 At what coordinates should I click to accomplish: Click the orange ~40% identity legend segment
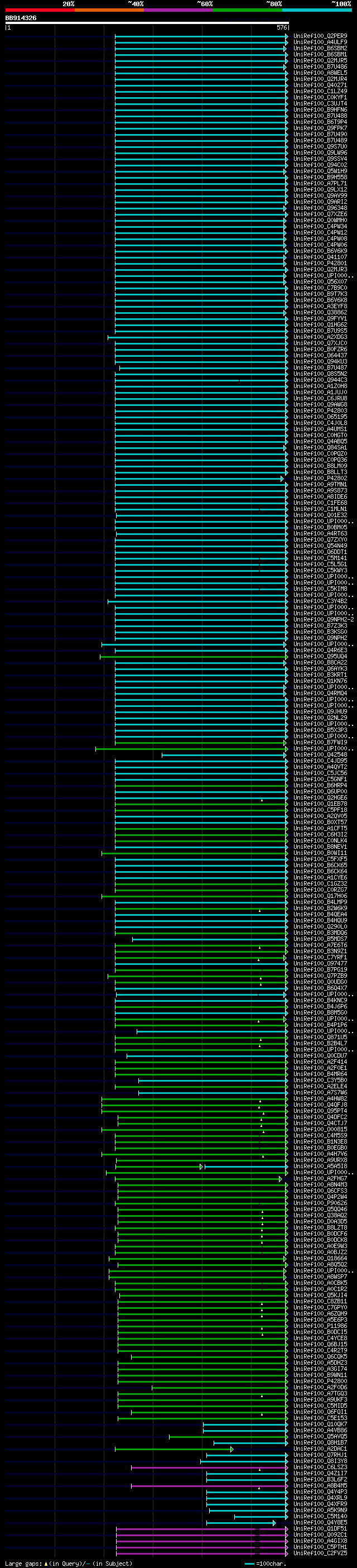[x=109, y=11]
